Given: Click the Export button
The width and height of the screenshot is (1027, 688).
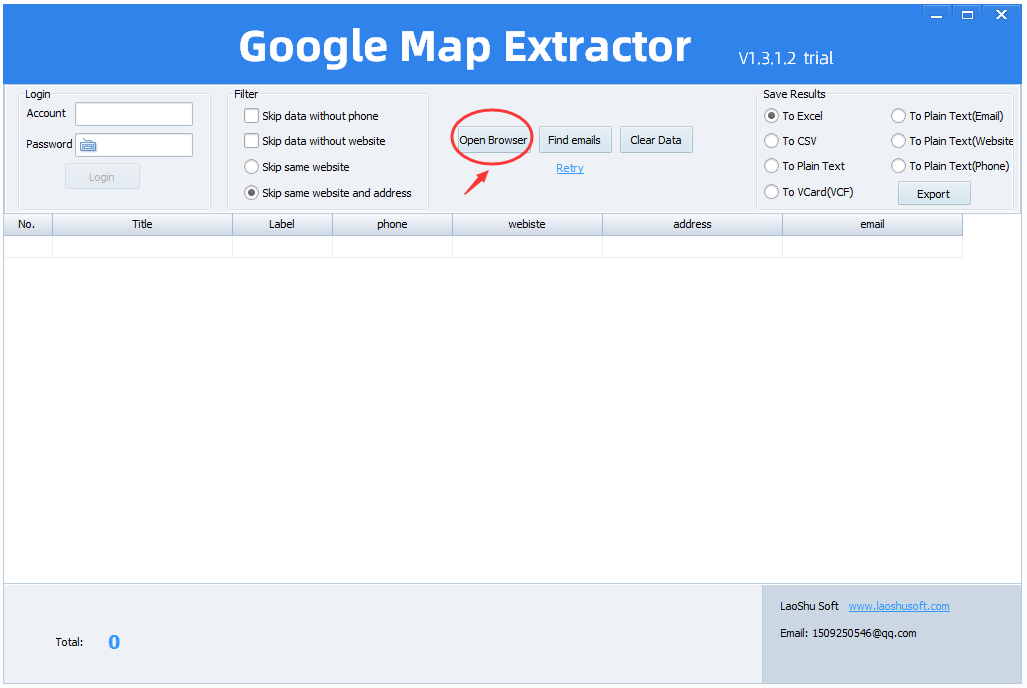Looking at the screenshot, I should pyautogui.click(x=933, y=194).
